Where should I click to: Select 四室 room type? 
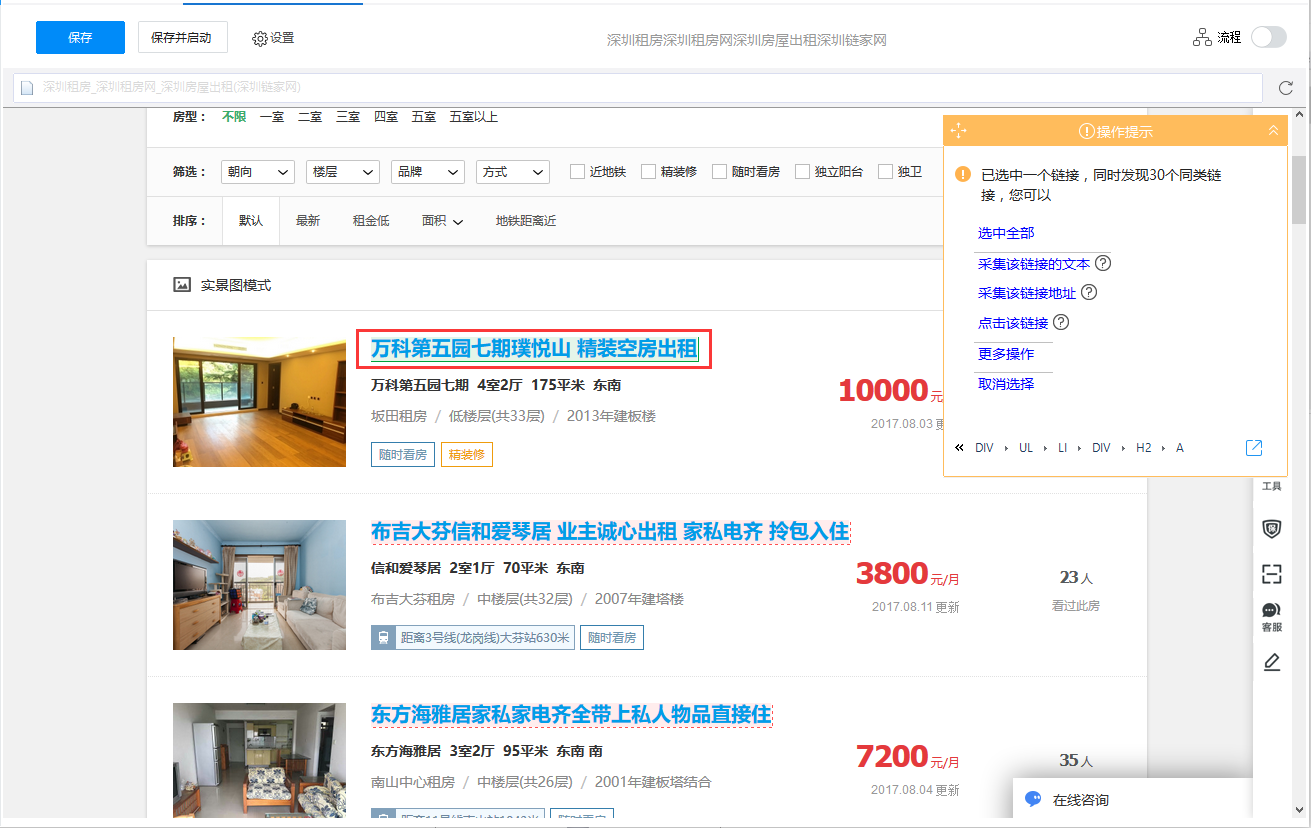point(386,117)
